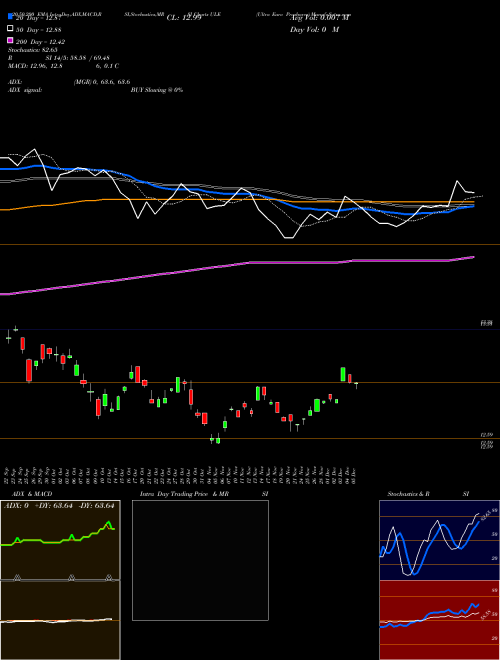
Task: Open the red RSI chart panel
Action: point(439,620)
